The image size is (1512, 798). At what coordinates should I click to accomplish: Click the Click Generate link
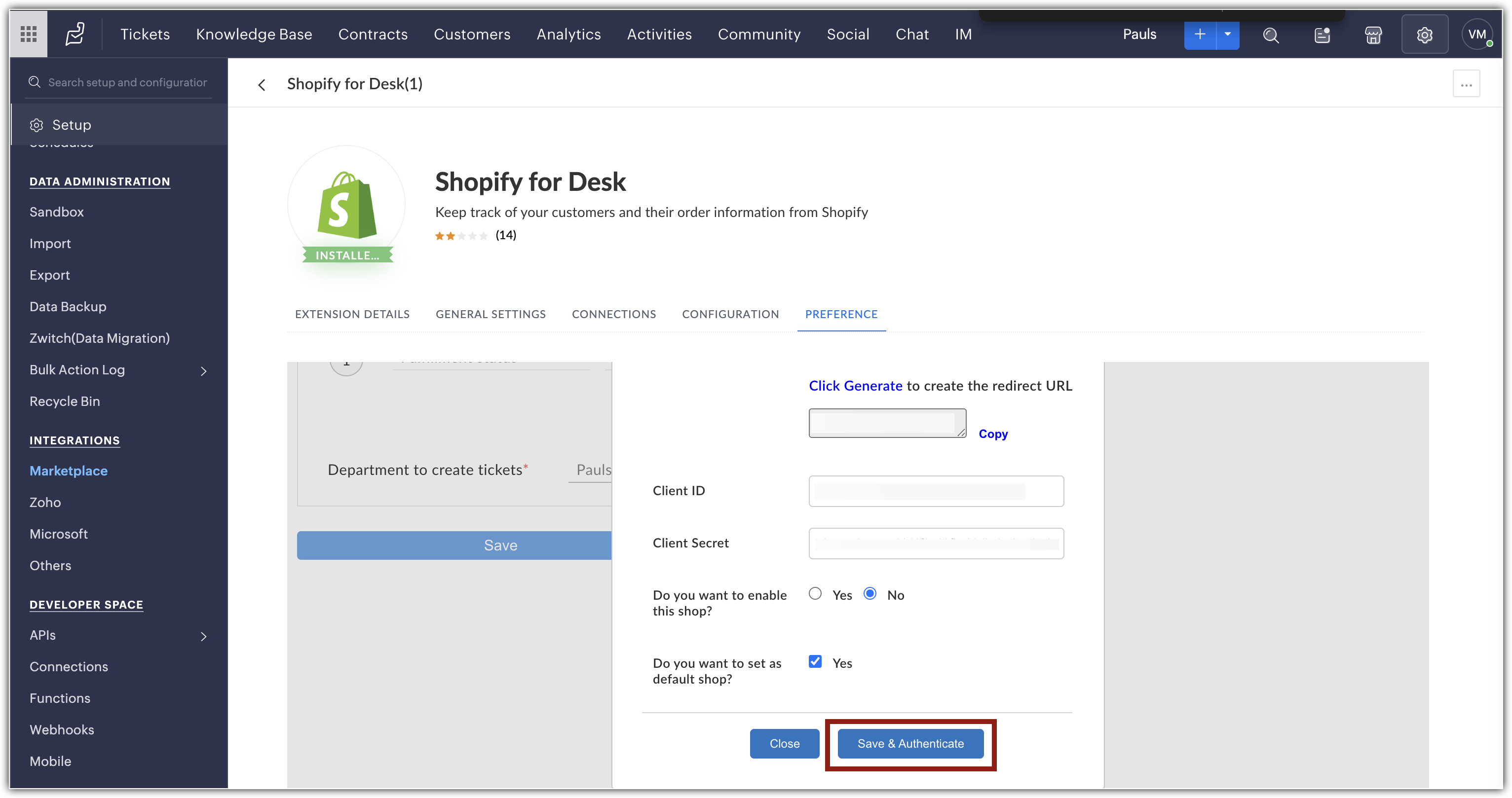tap(855, 386)
